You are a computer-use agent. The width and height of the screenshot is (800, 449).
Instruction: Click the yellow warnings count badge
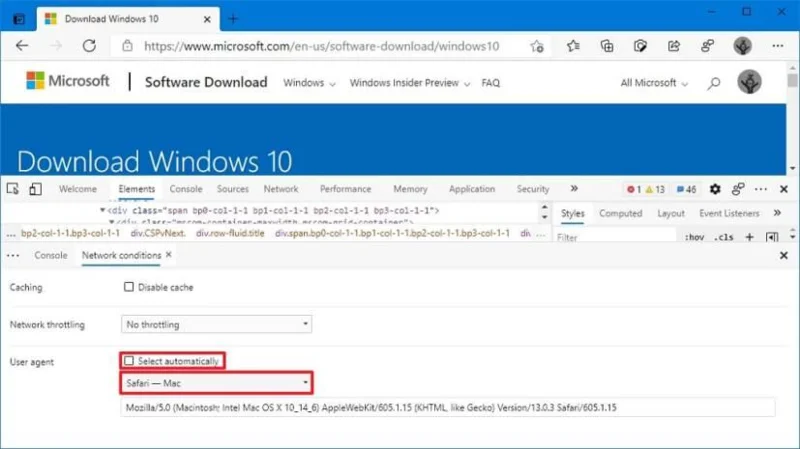pos(655,189)
